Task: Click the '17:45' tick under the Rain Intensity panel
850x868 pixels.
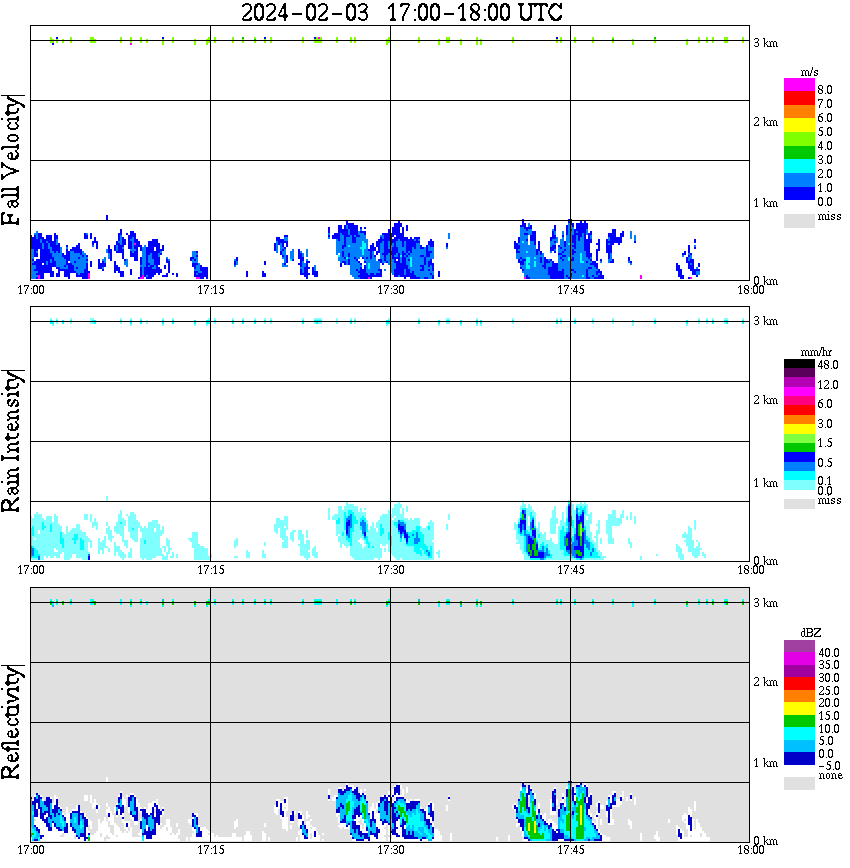Action: (x=570, y=570)
